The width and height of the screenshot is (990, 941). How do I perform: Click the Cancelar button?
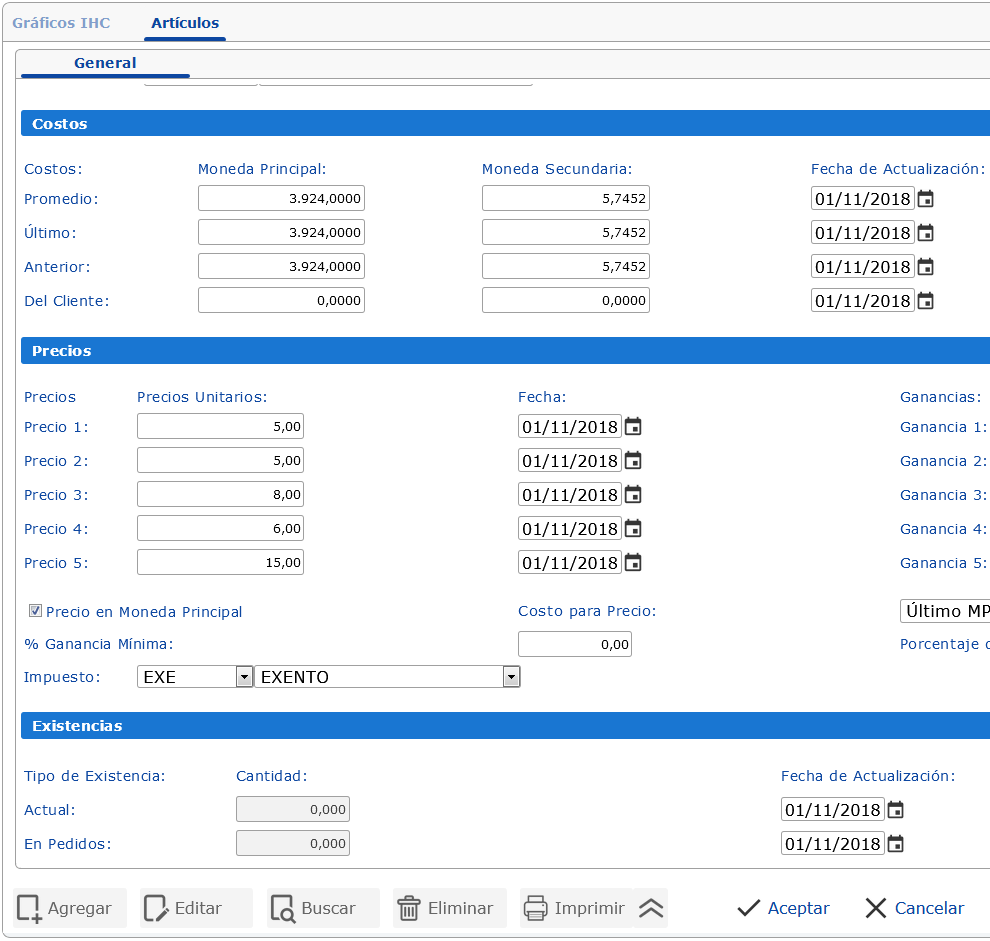(x=915, y=908)
